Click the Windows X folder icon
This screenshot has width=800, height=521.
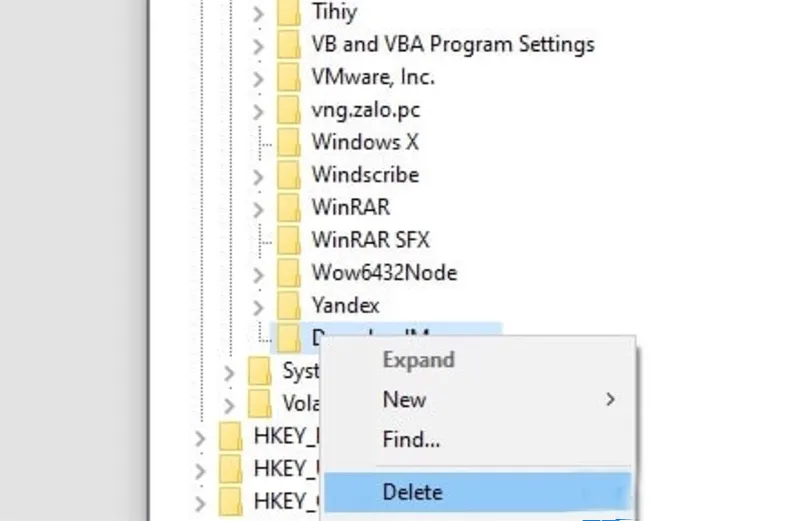pyautogui.click(x=289, y=142)
